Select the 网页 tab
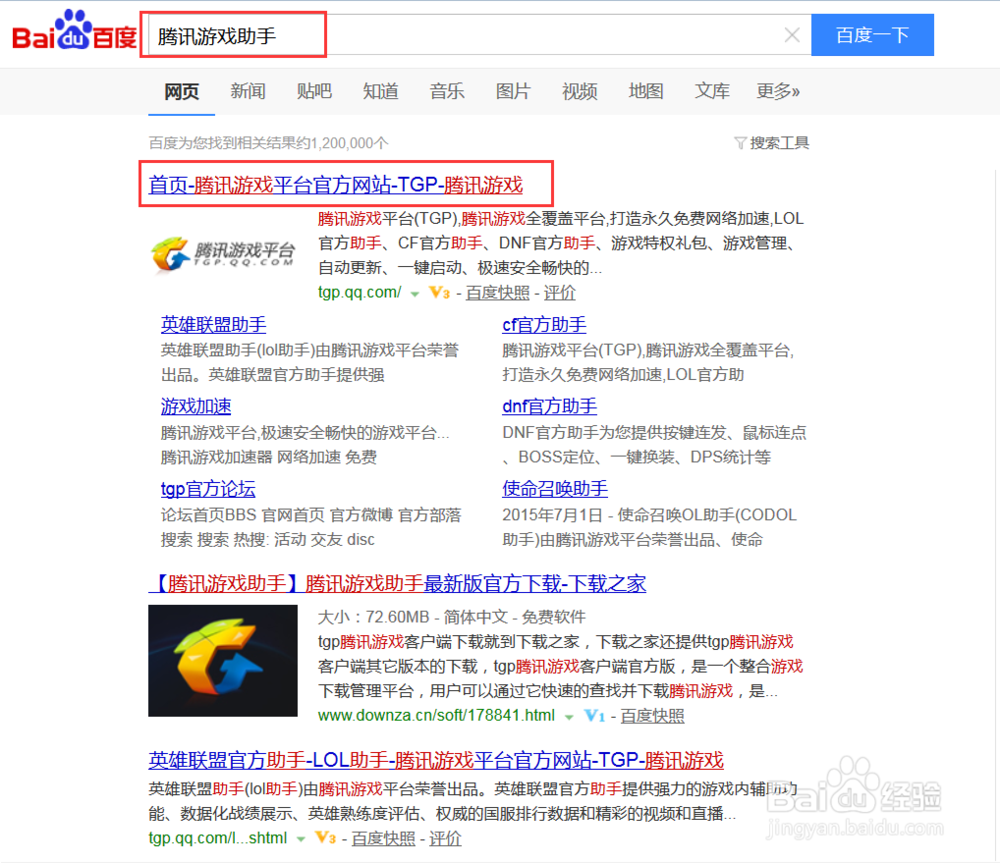Screen dimensions: 1000x863 coord(181,92)
